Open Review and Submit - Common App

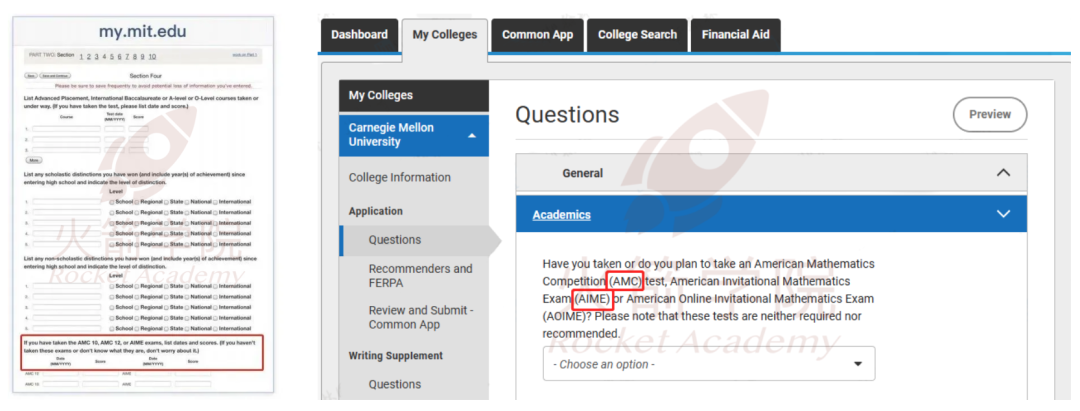(420, 317)
